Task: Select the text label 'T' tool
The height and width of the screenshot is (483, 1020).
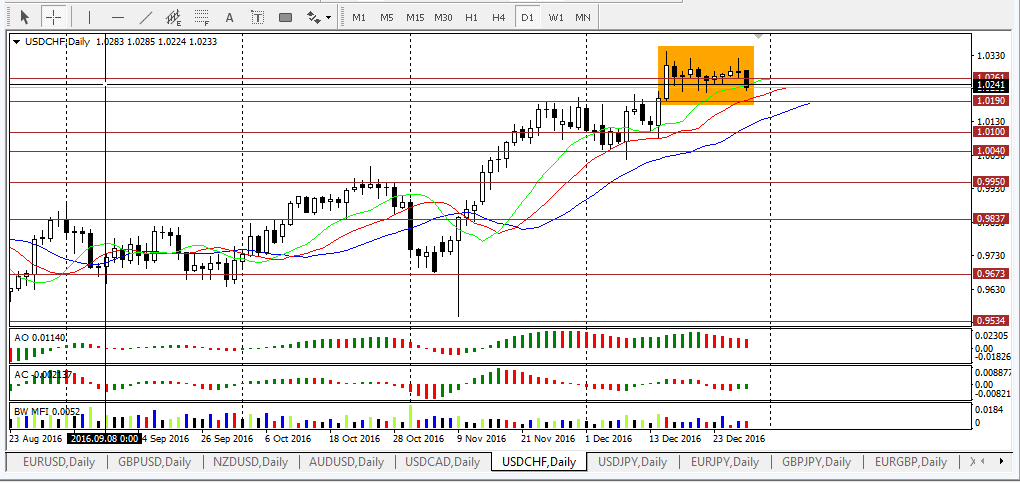Action: coord(258,17)
